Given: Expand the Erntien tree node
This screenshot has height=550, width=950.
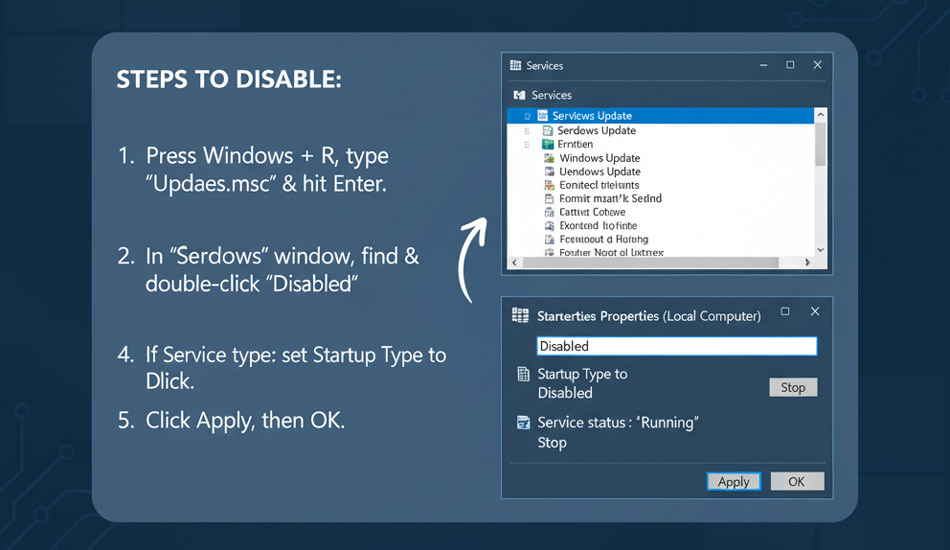Looking at the screenshot, I should pyautogui.click(x=527, y=145).
